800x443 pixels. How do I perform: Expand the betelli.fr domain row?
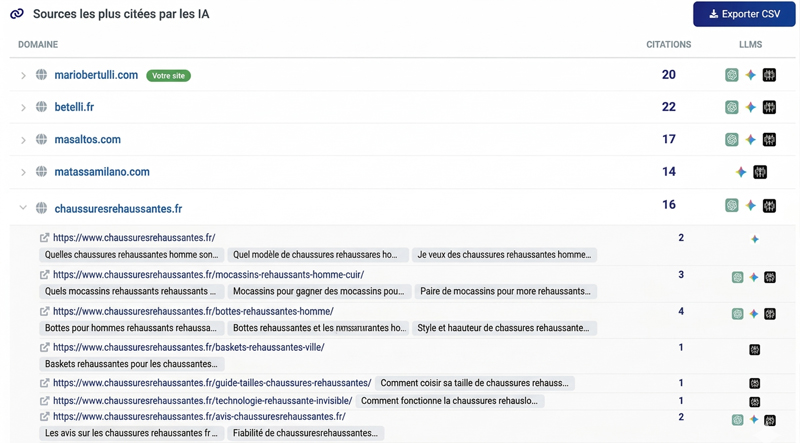(23, 108)
